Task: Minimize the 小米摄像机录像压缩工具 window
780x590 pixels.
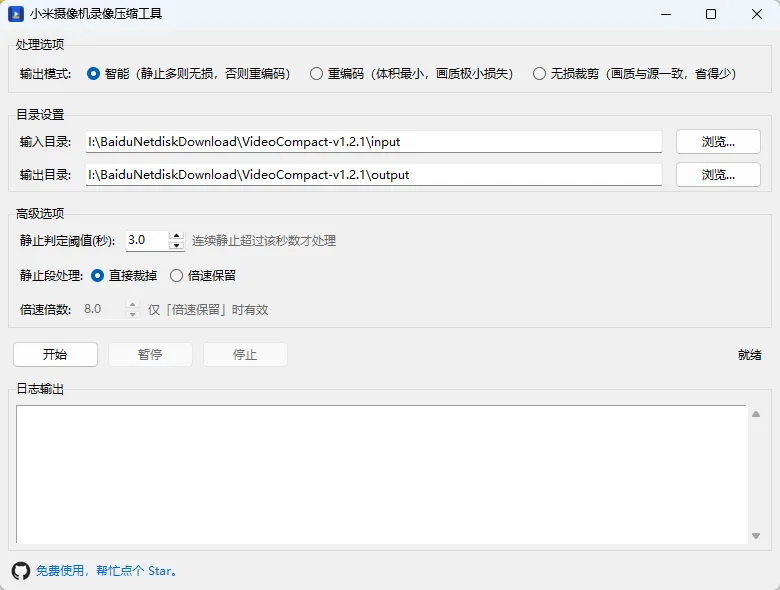Action: [666, 14]
